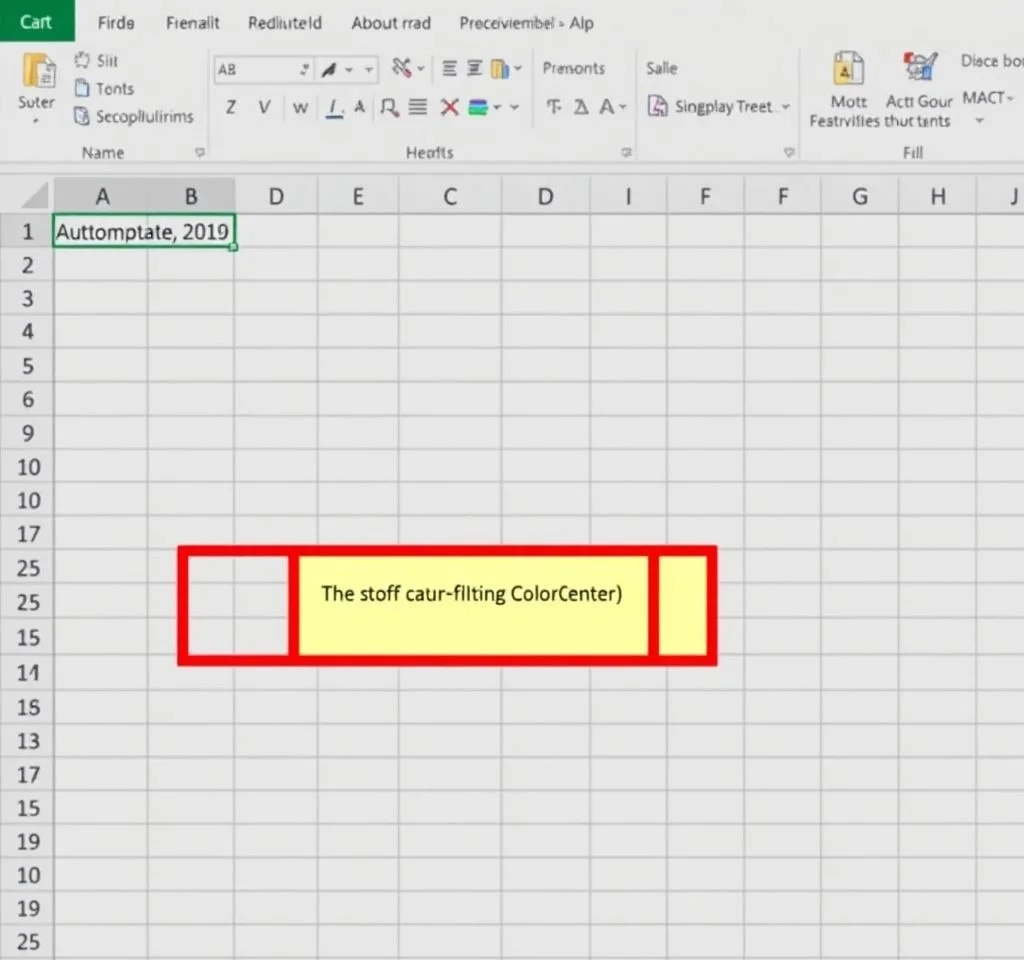Switch to the Redliuteld ribbon tab
1024x960 pixels.
tap(285, 23)
